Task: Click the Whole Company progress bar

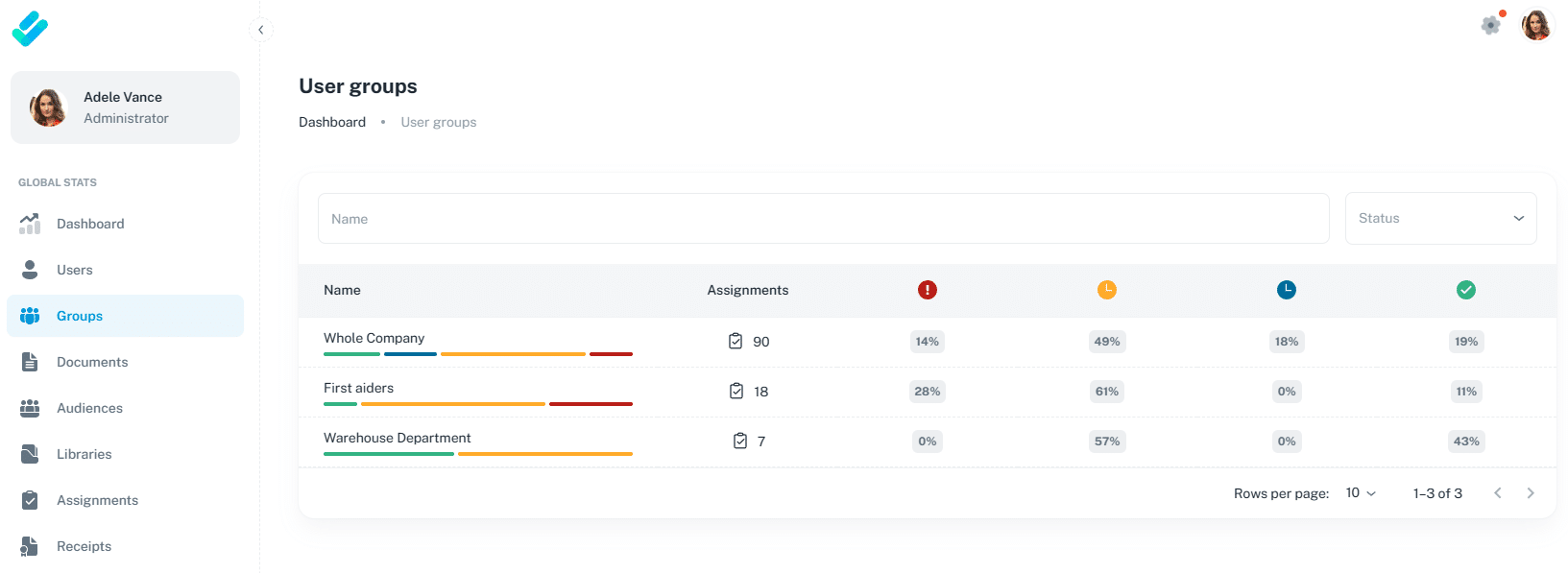Action: (x=478, y=354)
